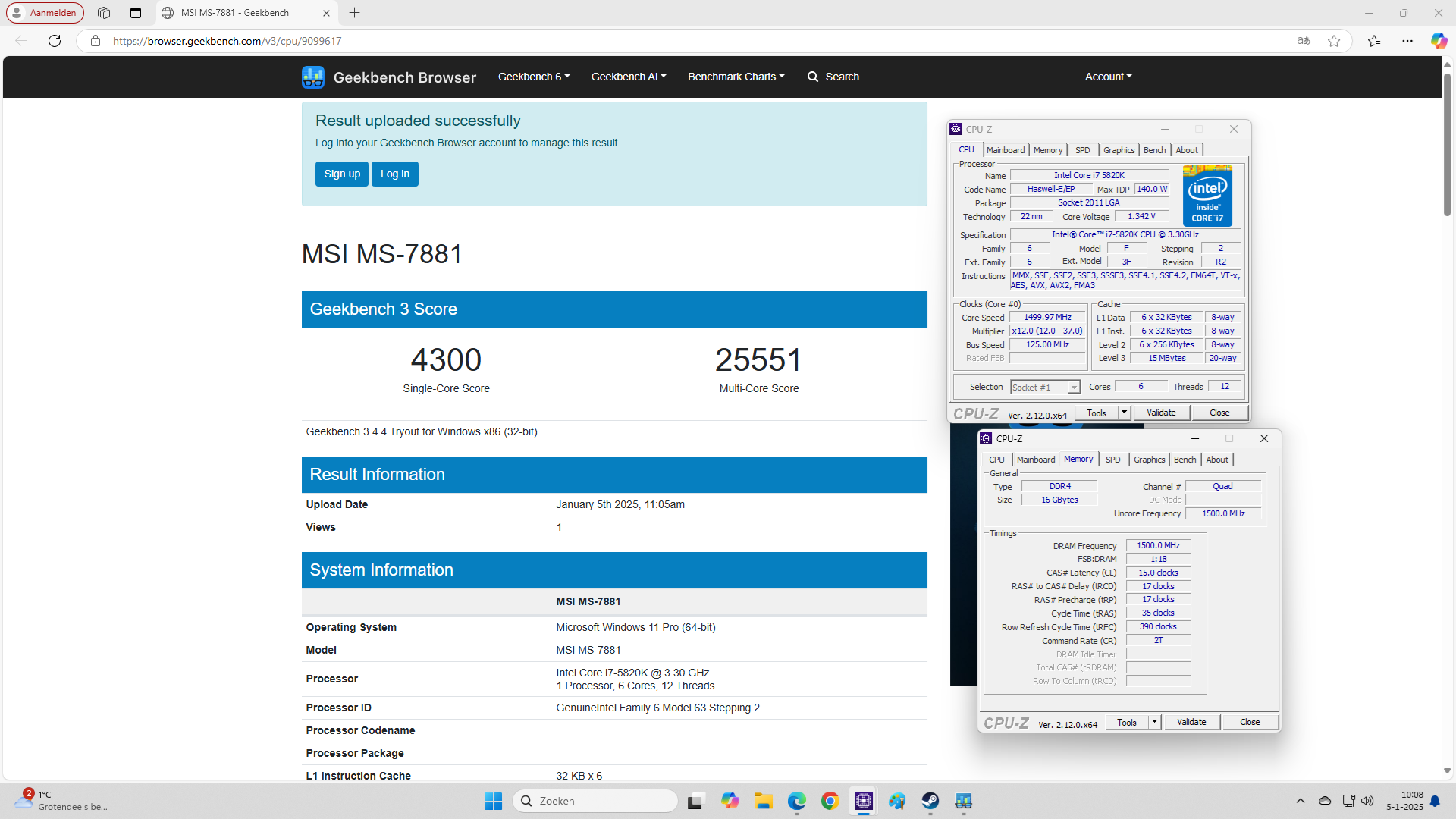This screenshot has width=1456, height=819.
Task: Click the read aloud icon in address bar
Action: [x=1304, y=41]
